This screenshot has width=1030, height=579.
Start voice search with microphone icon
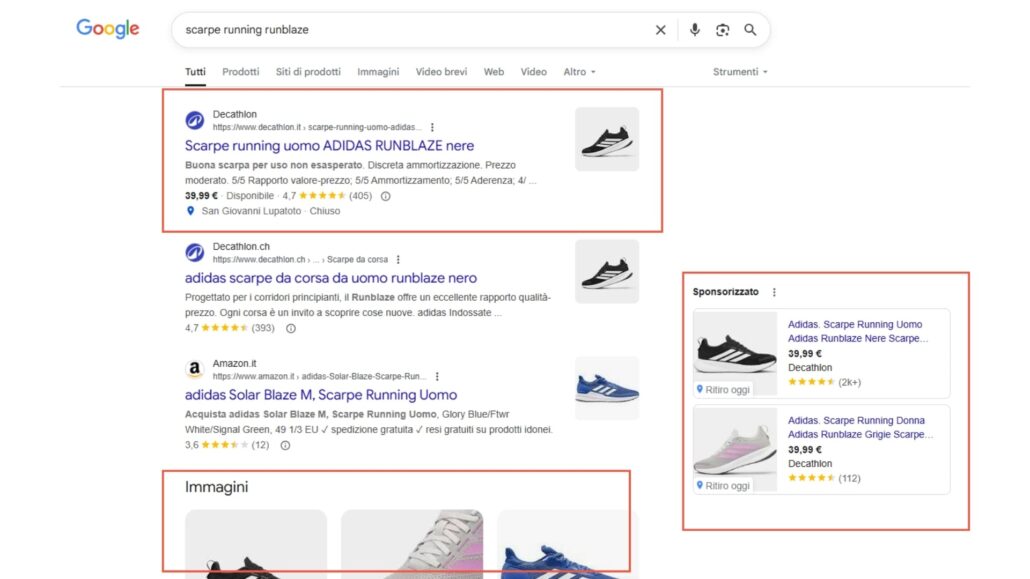tap(694, 30)
